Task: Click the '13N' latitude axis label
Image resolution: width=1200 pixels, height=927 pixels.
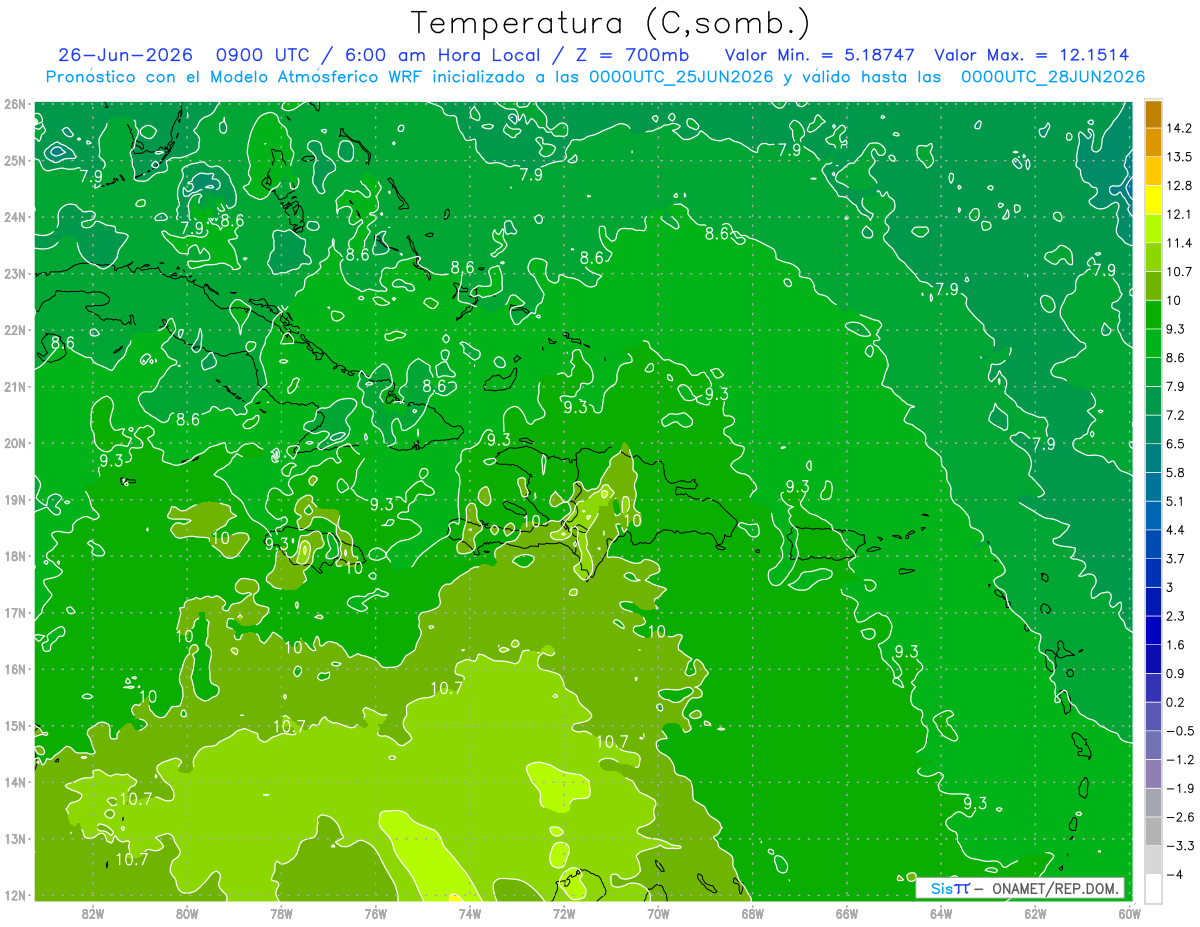Action: (x=15, y=839)
